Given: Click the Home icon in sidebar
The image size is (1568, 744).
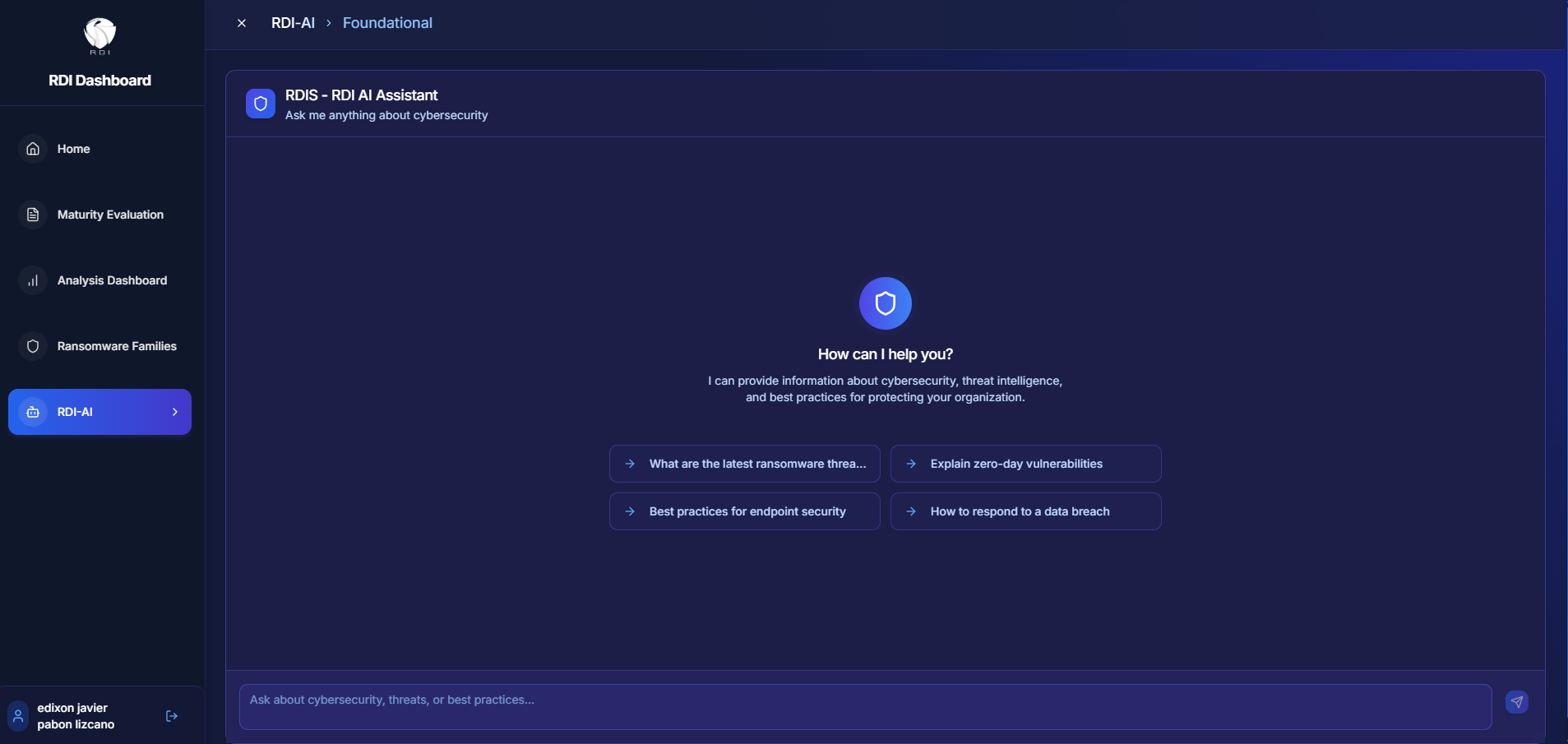Looking at the screenshot, I should tap(32, 149).
